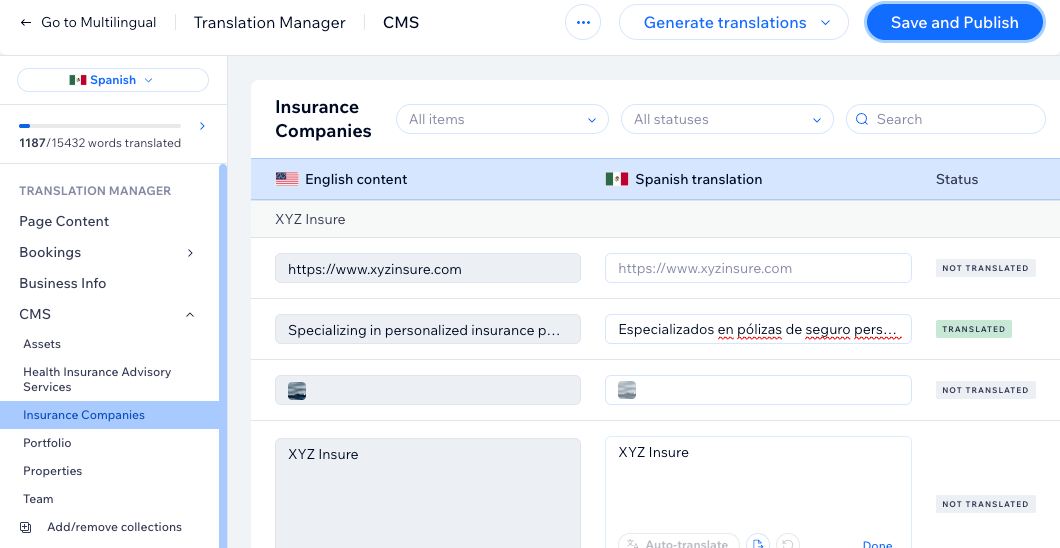This screenshot has height=548, width=1060.
Task: Click the copy original text icon
Action: point(758,544)
